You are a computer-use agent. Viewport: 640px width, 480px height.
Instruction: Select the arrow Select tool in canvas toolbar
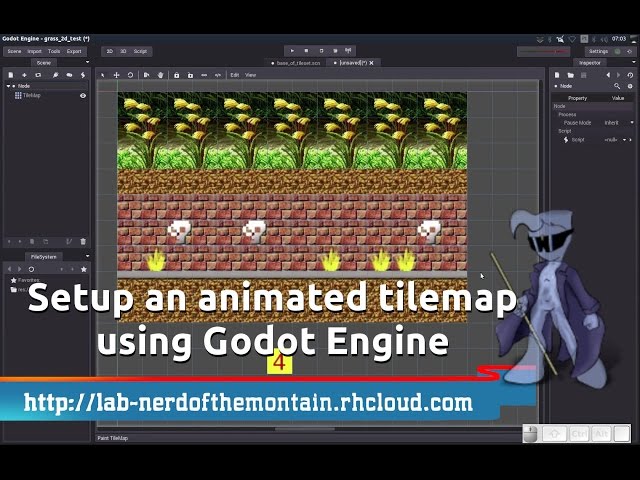(x=103, y=75)
